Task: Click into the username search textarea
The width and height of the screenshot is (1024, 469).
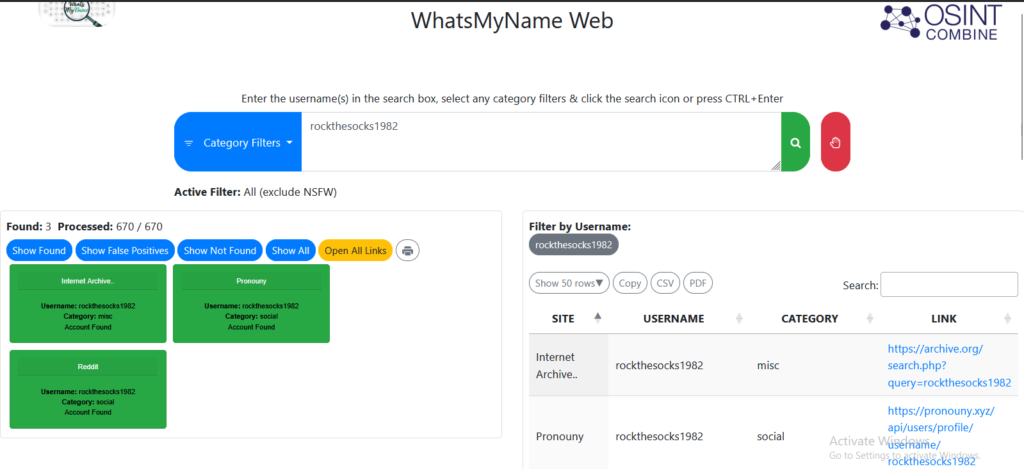Action: click(x=541, y=142)
